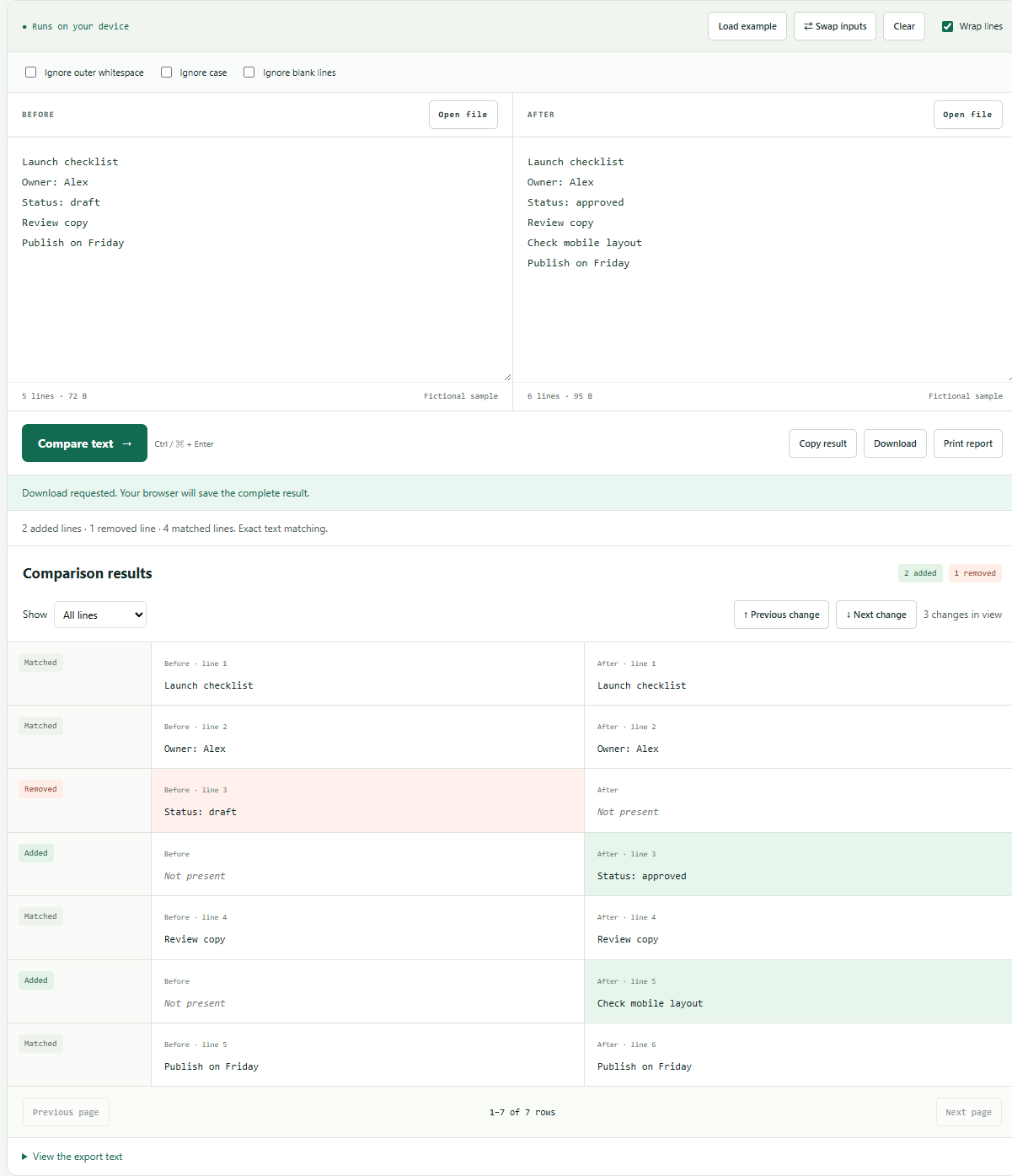Run Compare text

(84, 443)
